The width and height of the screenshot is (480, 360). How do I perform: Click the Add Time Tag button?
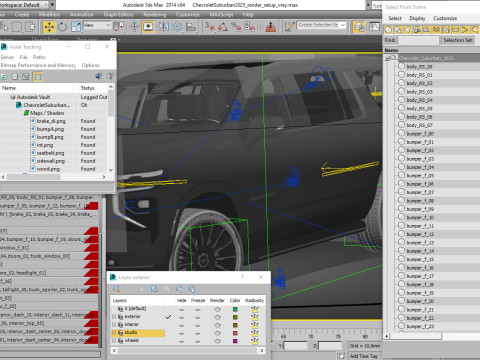363,356
